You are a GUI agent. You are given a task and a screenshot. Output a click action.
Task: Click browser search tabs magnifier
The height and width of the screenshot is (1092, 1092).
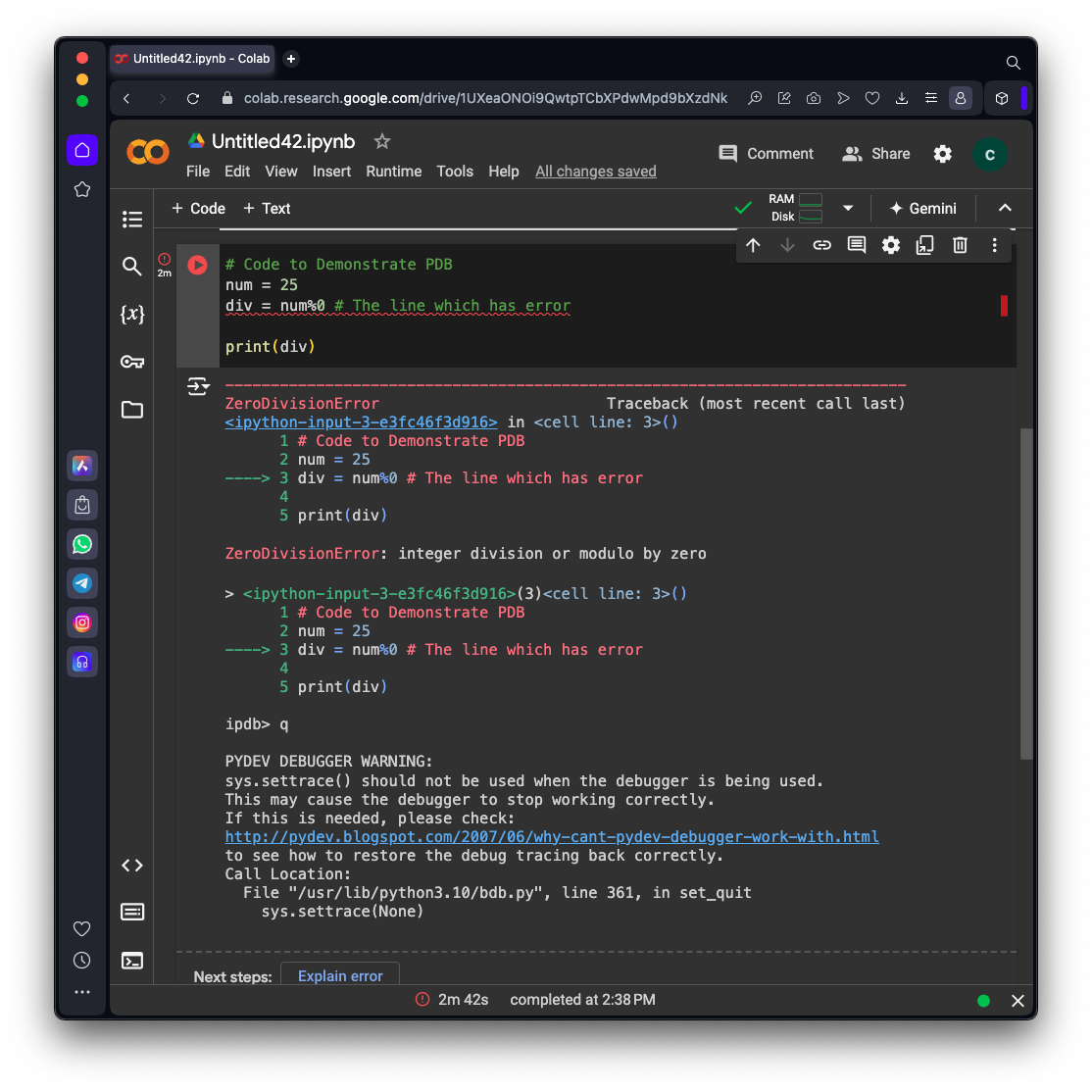pyautogui.click(x=1013, y=63)
